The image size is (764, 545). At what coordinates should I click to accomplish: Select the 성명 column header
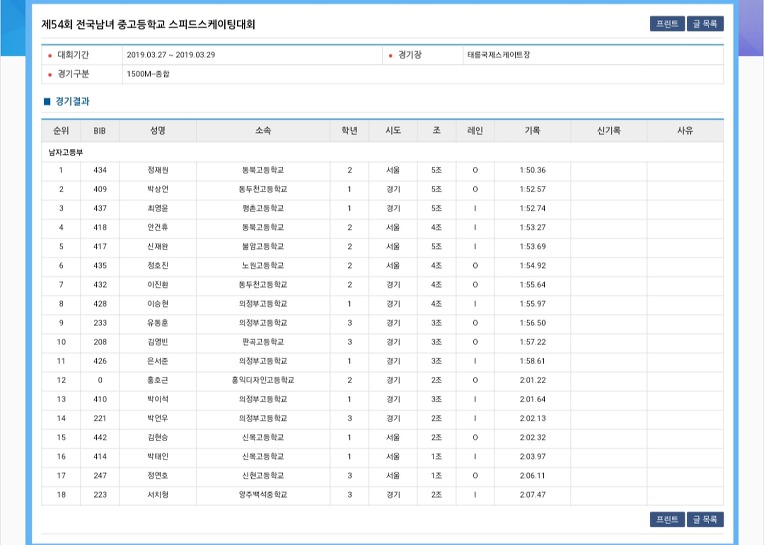158,131
